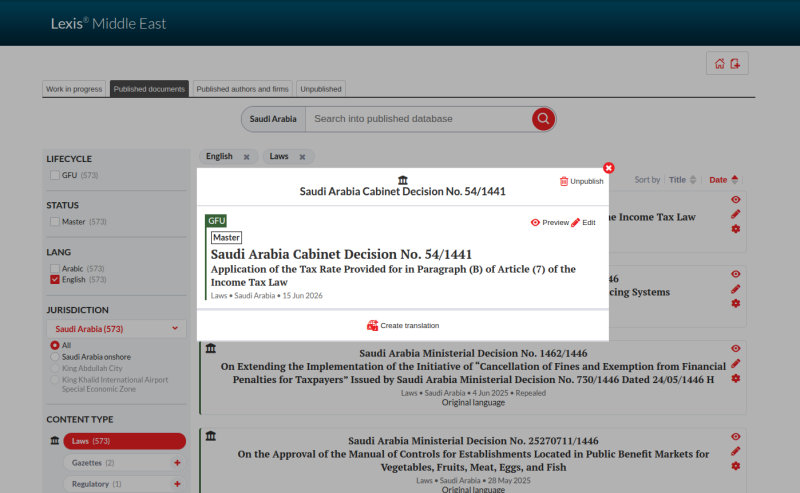Screen dimensions: 800x493
Task: Click Unpublish trash icon in popup
Action: tap(564, 181)
